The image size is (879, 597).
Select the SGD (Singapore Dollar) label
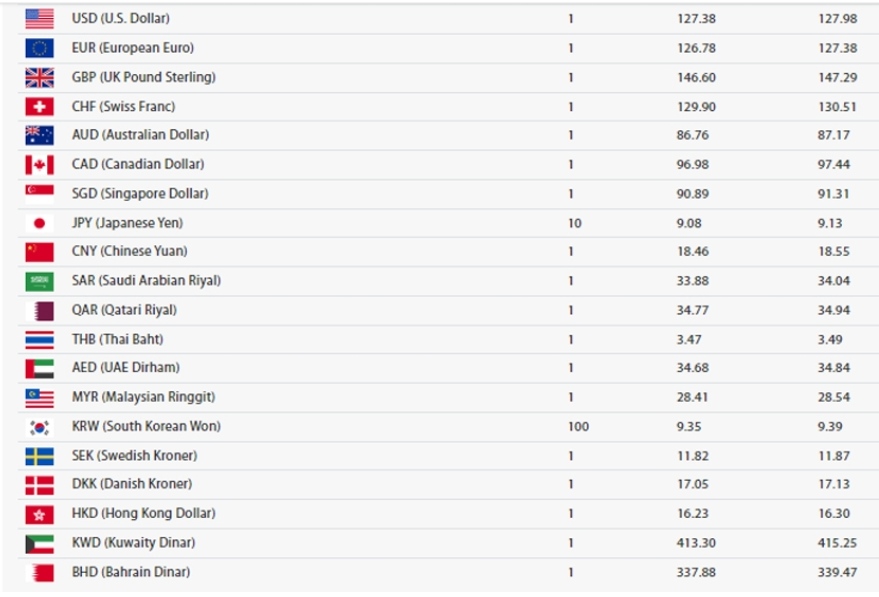pos(140,193)
